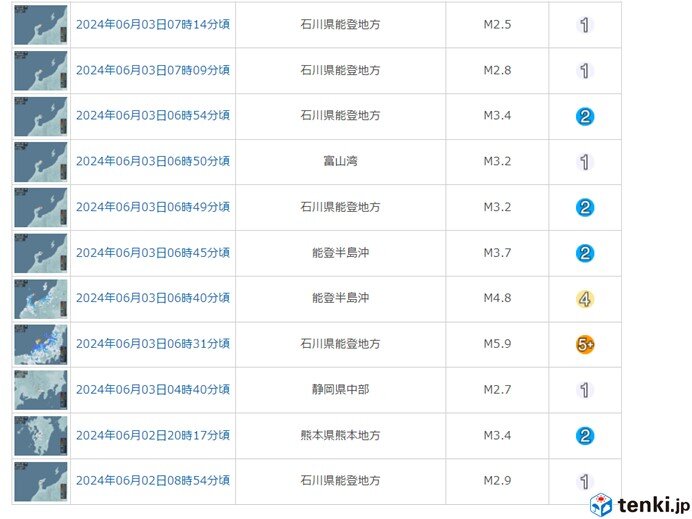This screenshot has width=692, height=519.
Task: Select M3.2 magnitude in 富山湾 row
Action: (x=497, y=162)
